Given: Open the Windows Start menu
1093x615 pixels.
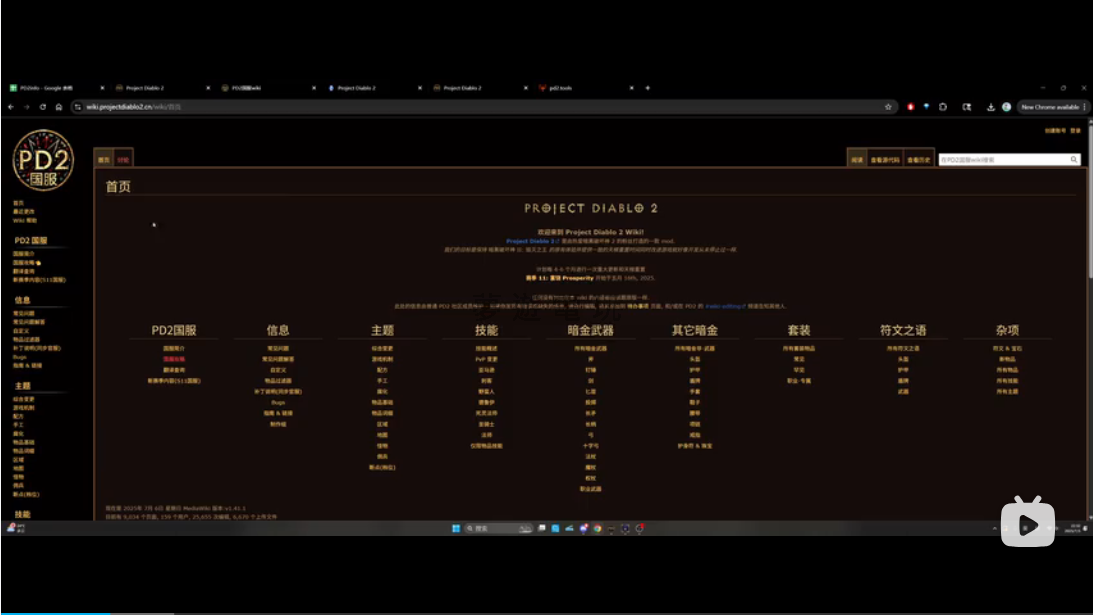Looking at the screenshot, I should (455, 528).
